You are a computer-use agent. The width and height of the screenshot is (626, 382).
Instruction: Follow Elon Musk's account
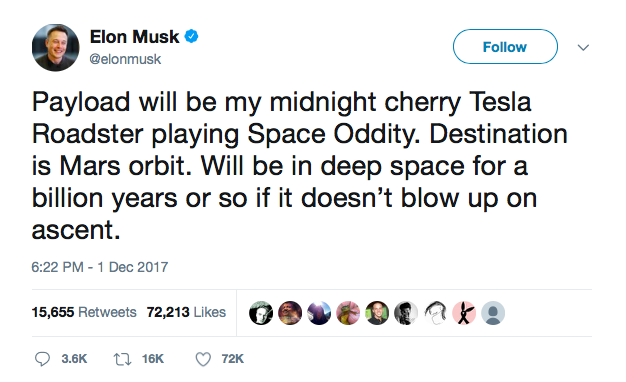[505, 47]
